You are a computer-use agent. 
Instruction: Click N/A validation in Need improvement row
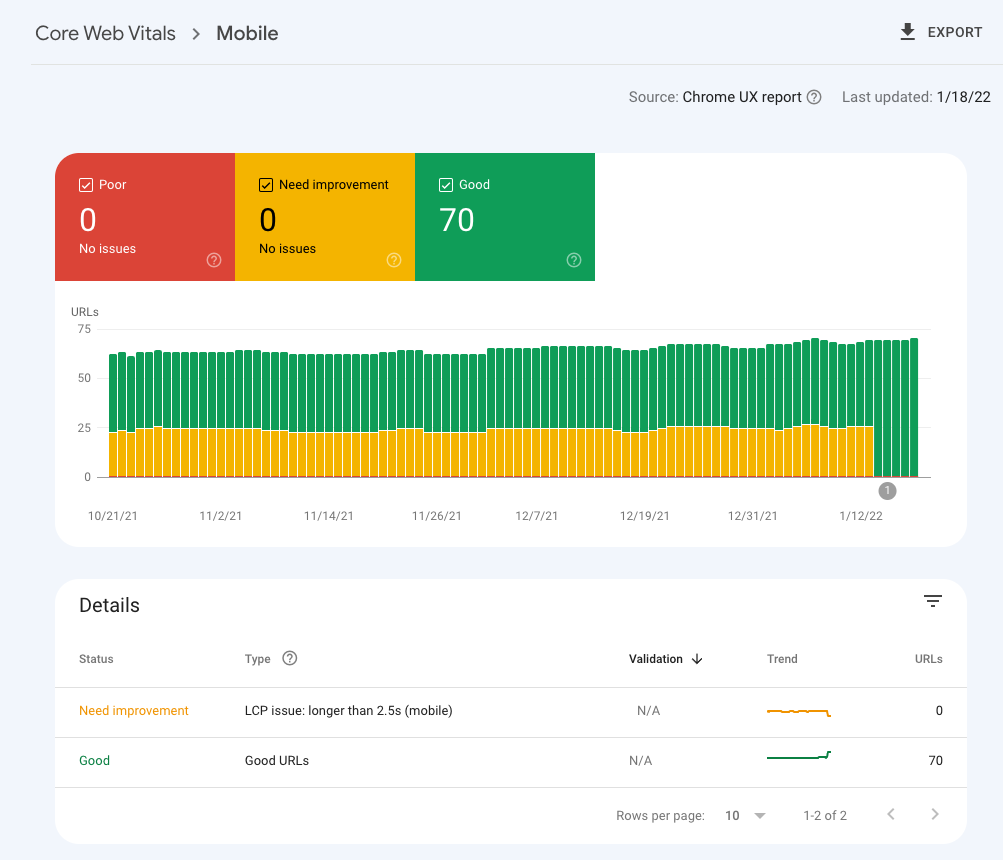click(x=649, y=711)
